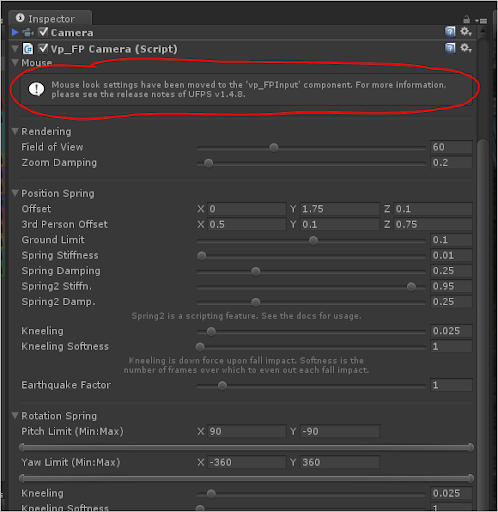The width and height of the screenshot is (498, 512).
Task: Click Position Spring Kneeling value field 0.025
Action: coord(451,331)
